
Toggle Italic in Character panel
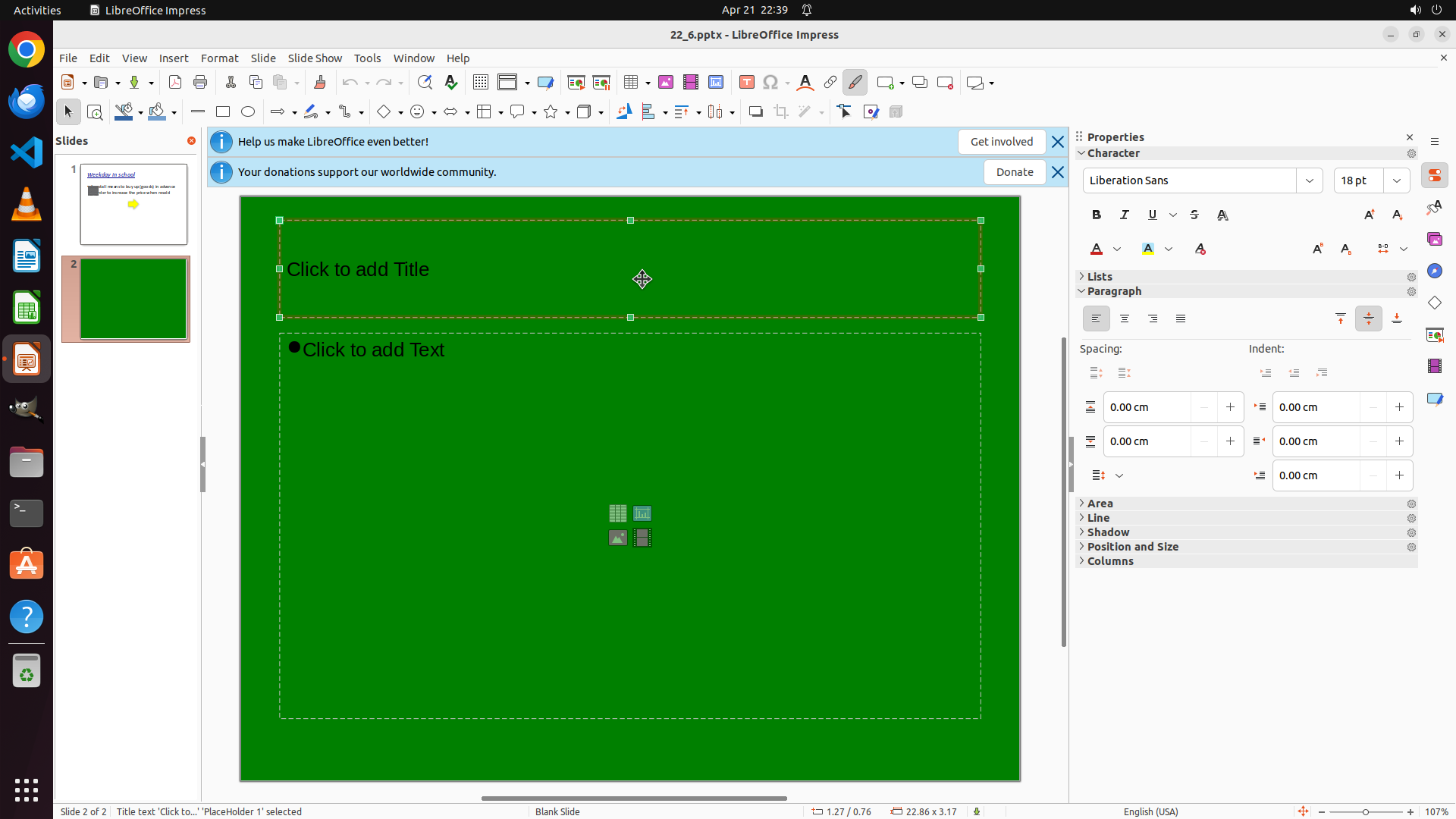coord(1125,215)
